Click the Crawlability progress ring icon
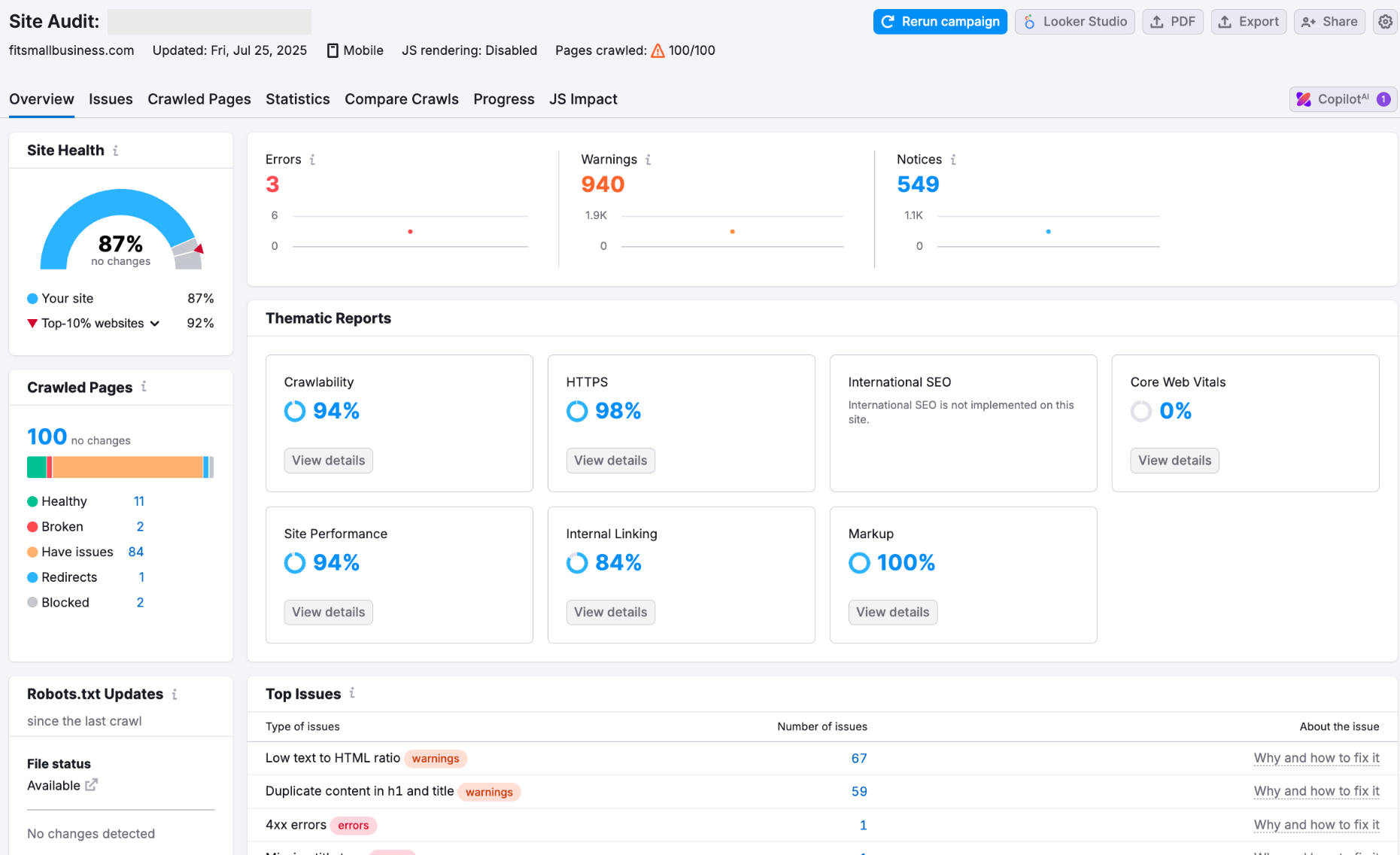Image resolution: width=1400 pixels, height=855 pixels. [295, 411]
